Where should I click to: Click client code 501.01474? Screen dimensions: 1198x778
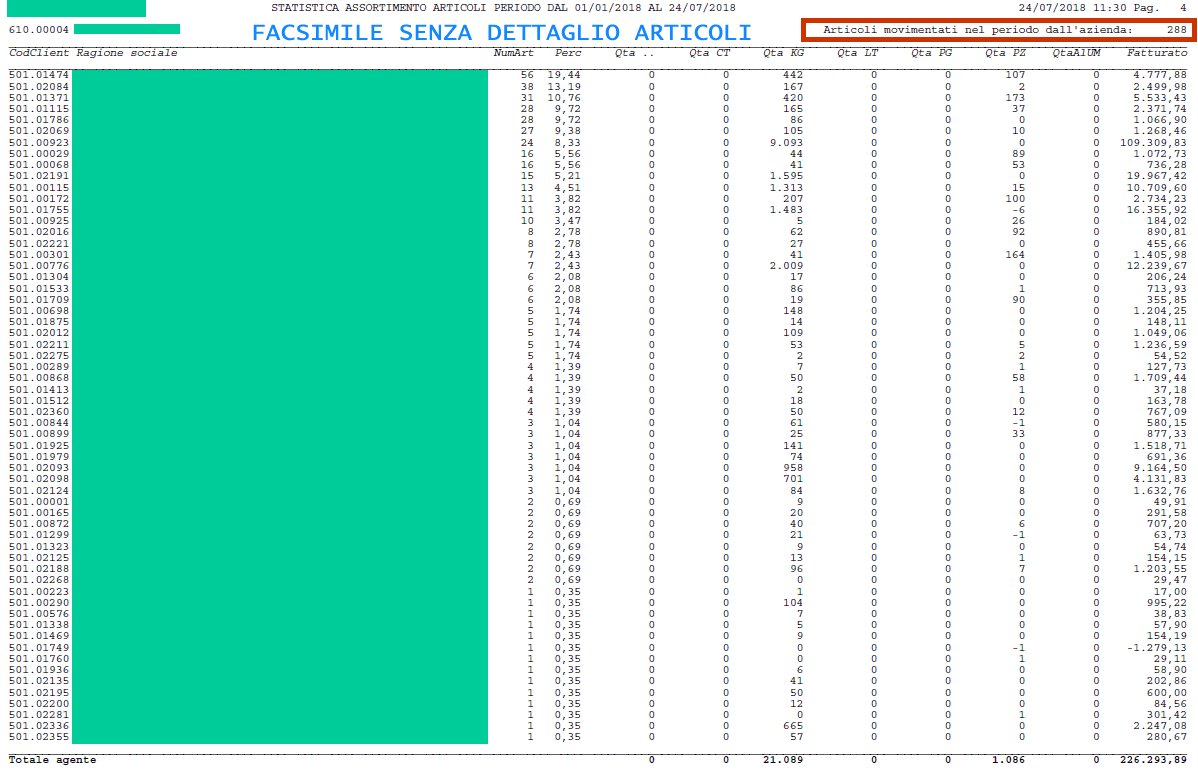pos(39,75)
